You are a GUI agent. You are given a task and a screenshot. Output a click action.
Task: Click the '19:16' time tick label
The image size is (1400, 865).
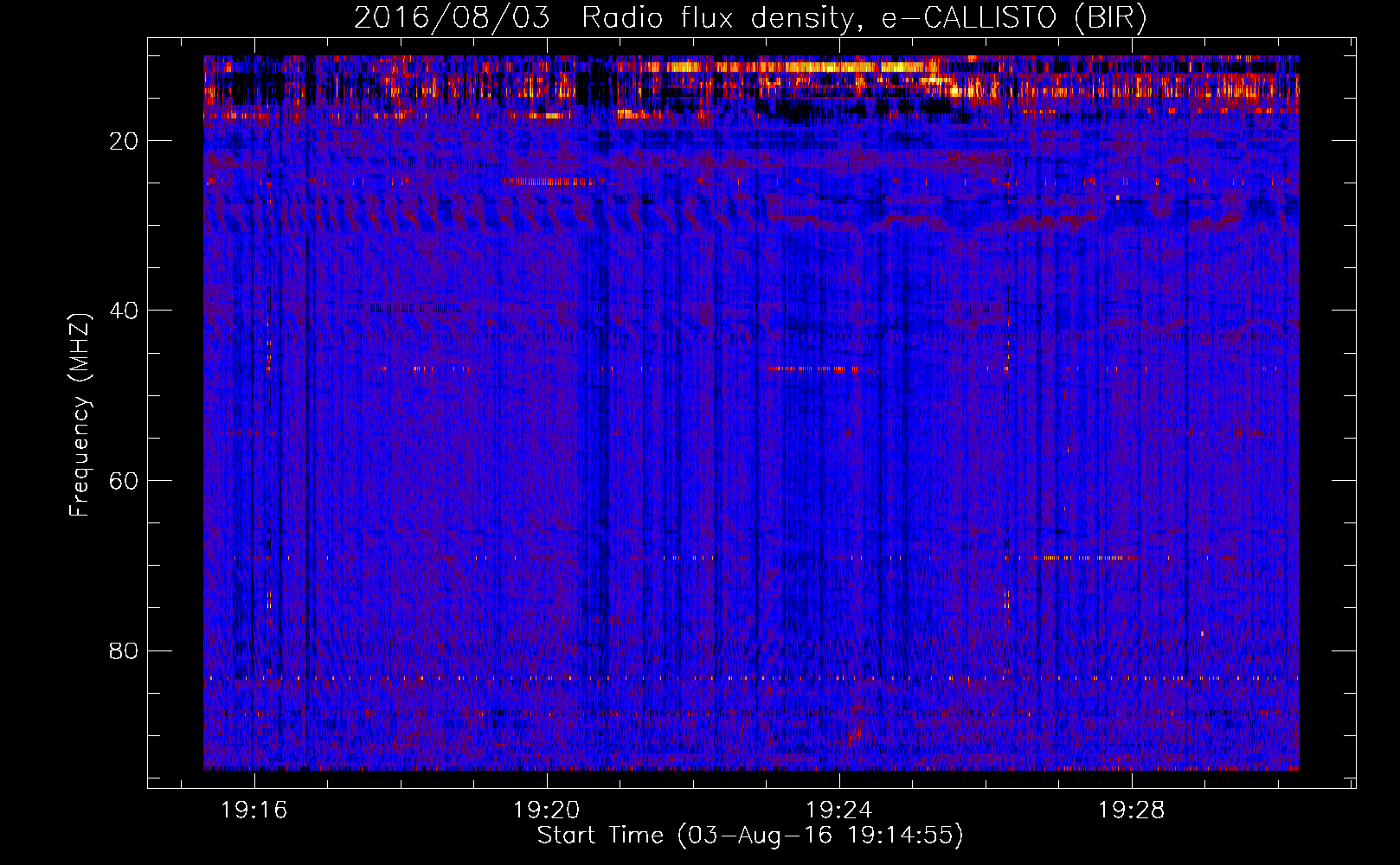(x=254, y=811)
